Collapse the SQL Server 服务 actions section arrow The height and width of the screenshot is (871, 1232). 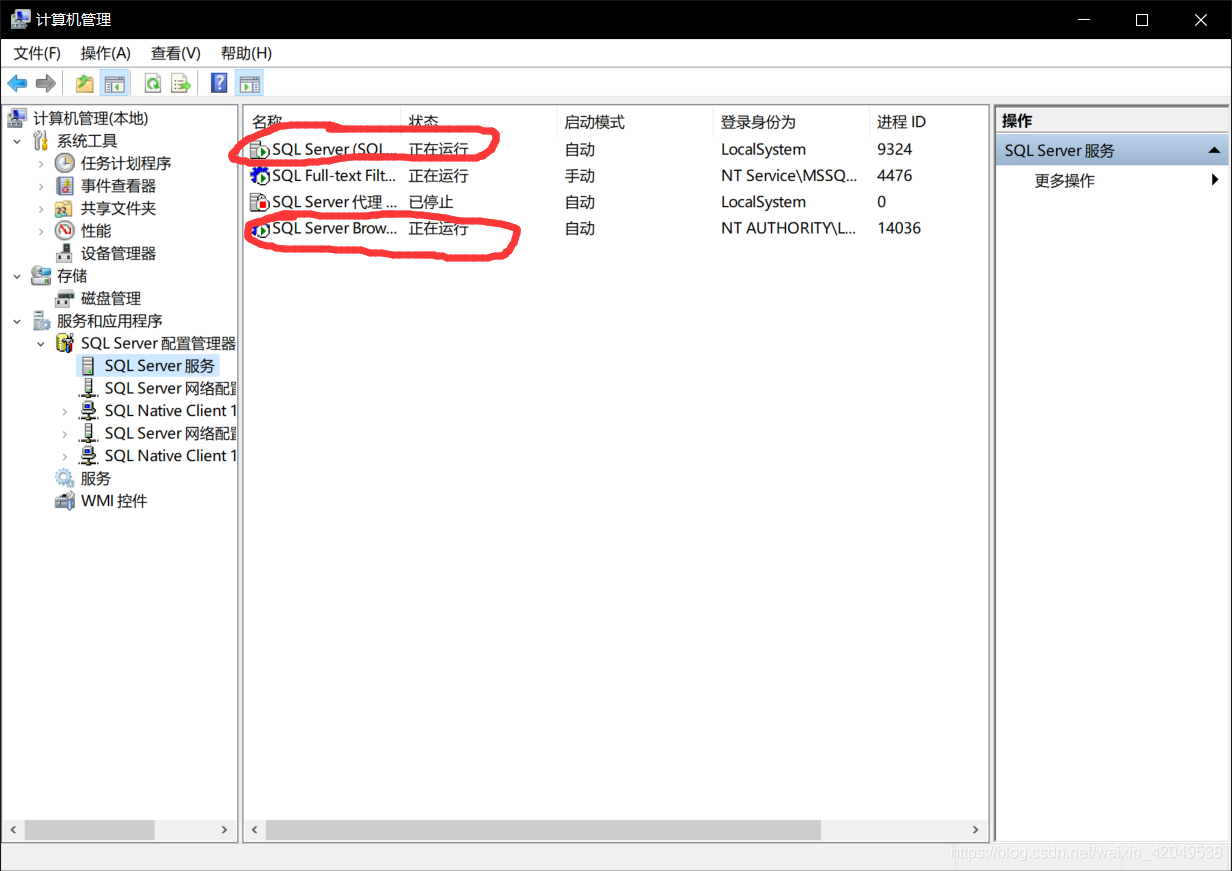(x=1214, y=150)
